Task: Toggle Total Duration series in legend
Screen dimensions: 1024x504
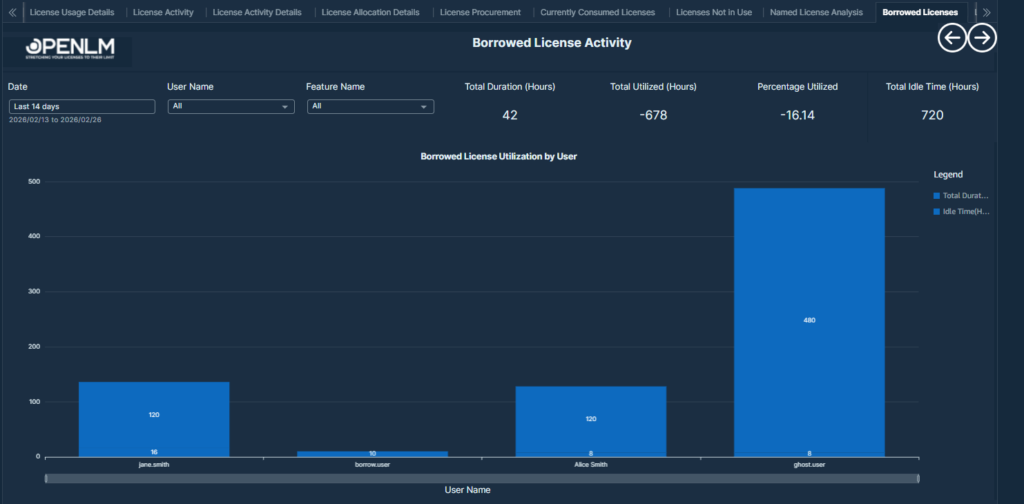Action: coord(961,196)
